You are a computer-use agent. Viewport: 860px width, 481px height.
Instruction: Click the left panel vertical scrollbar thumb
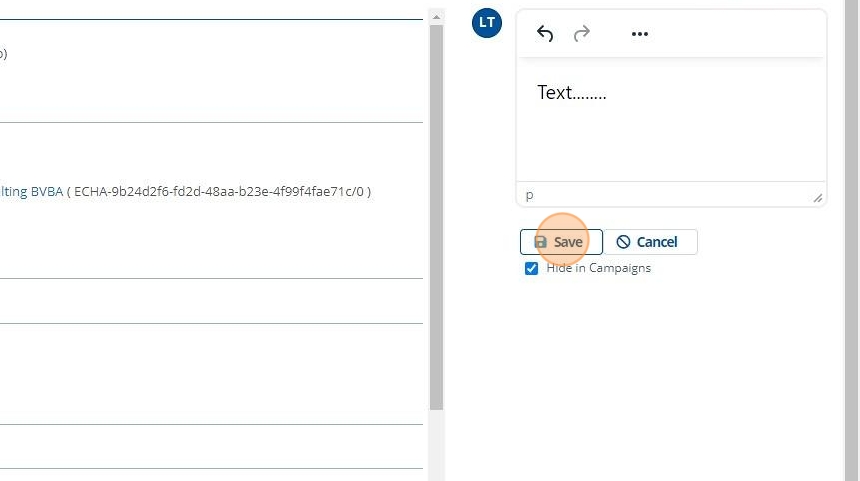tap(436, 200)
